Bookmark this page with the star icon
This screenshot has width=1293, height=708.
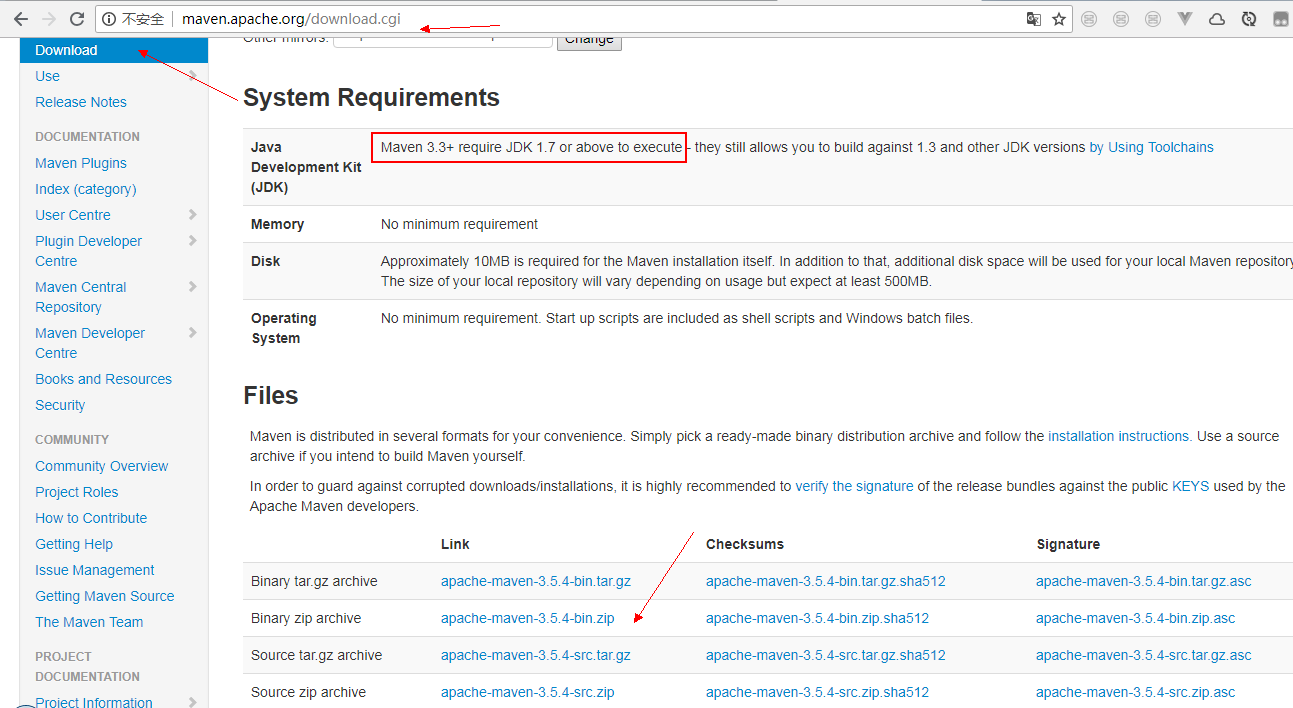pos(1059,19)
